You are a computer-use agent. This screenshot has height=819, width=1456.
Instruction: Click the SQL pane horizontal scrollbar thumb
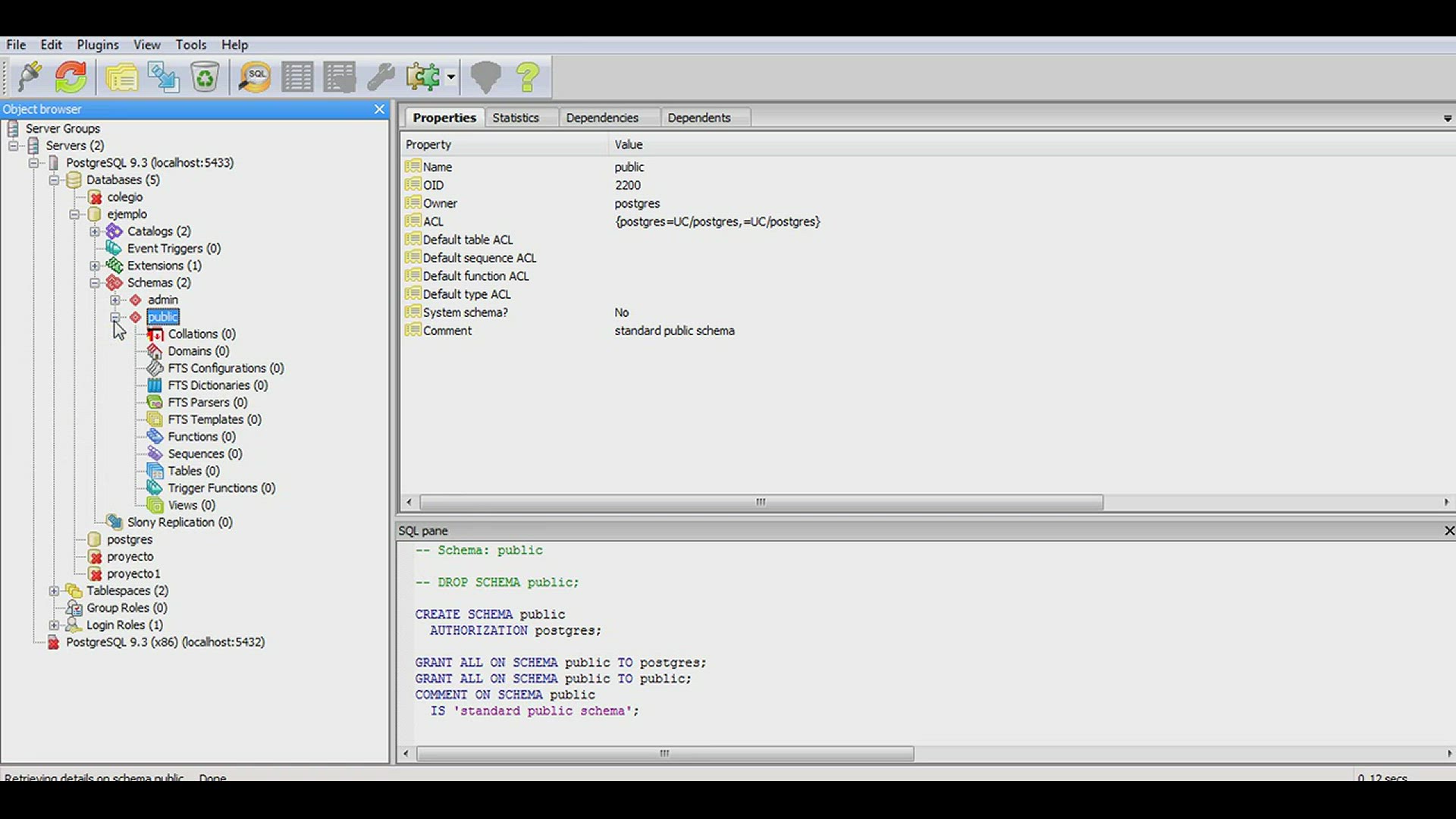[x=665, y=754]
